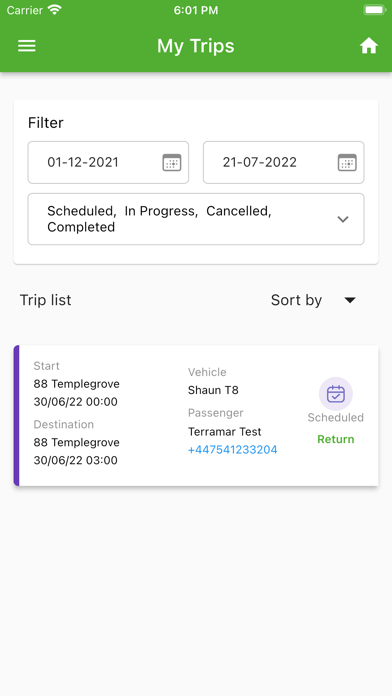Viewport: 392px width, 696px height.
Task: Tap the Wi-Fi icon in status bar
Action: click(x=55, y=10)
